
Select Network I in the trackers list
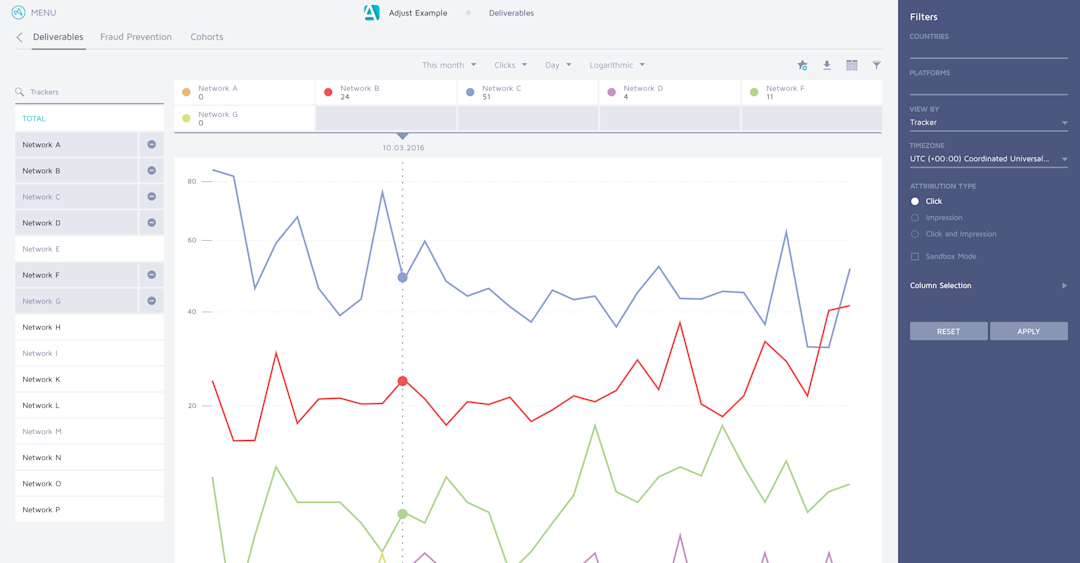click(x=90, y=354)
